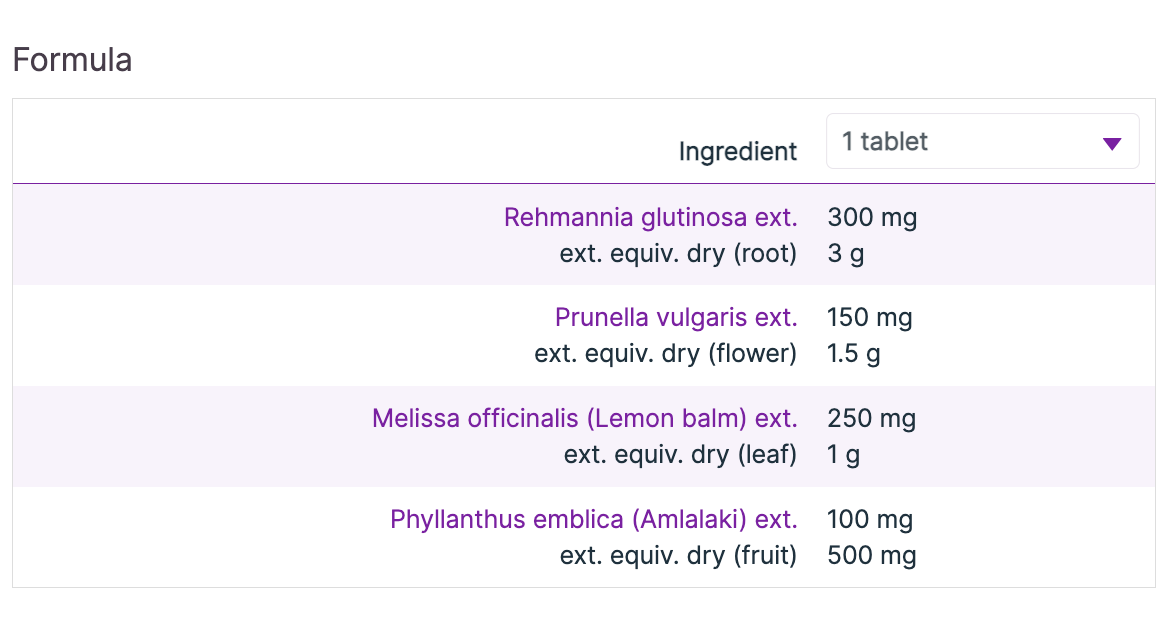Click the purple dropdown arrow triangle
The width and height of the screenshot is (1172, 642).
(1111, 144)
